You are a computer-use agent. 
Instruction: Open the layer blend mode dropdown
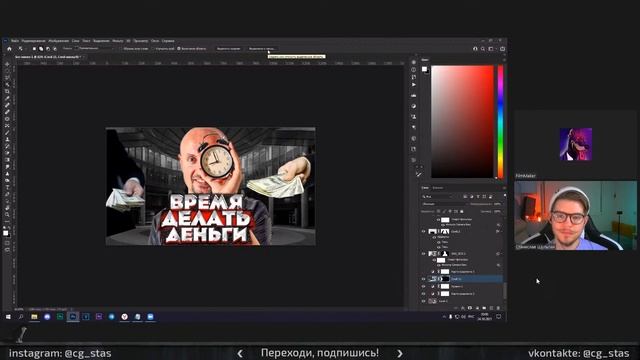[445, 204]
